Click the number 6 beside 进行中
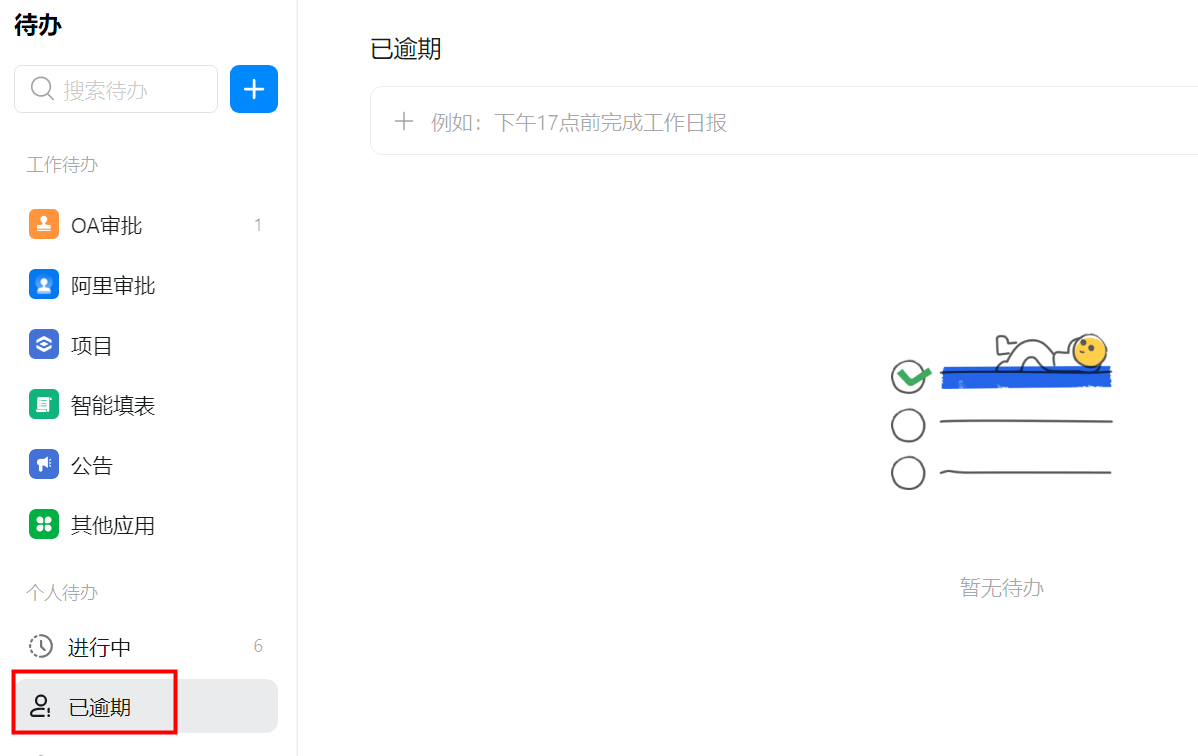The width and height of the screenshot is (1198, 756). tap(258, 647)
